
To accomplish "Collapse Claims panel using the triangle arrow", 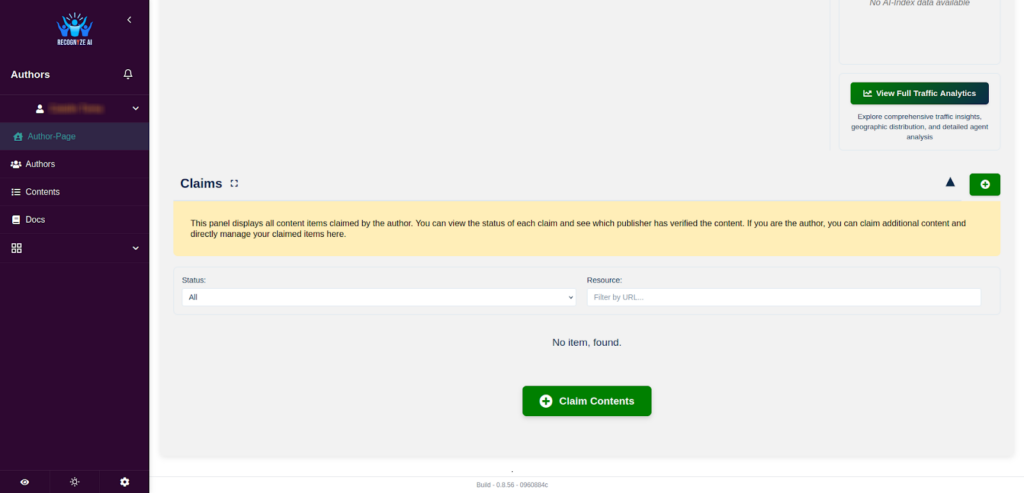I will pyautogui.click(x=950, y=182).
